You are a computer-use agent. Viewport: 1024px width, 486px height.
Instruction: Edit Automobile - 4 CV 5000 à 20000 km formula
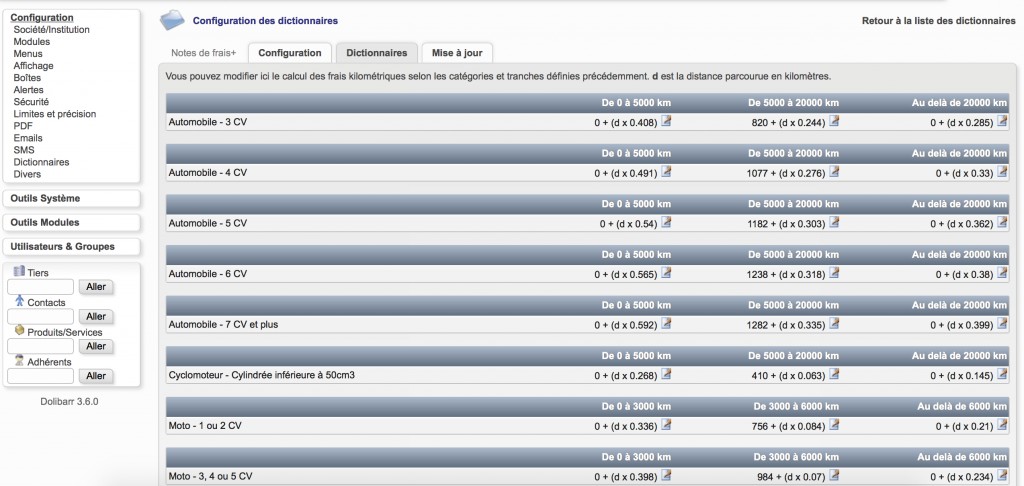coord(834,172)
